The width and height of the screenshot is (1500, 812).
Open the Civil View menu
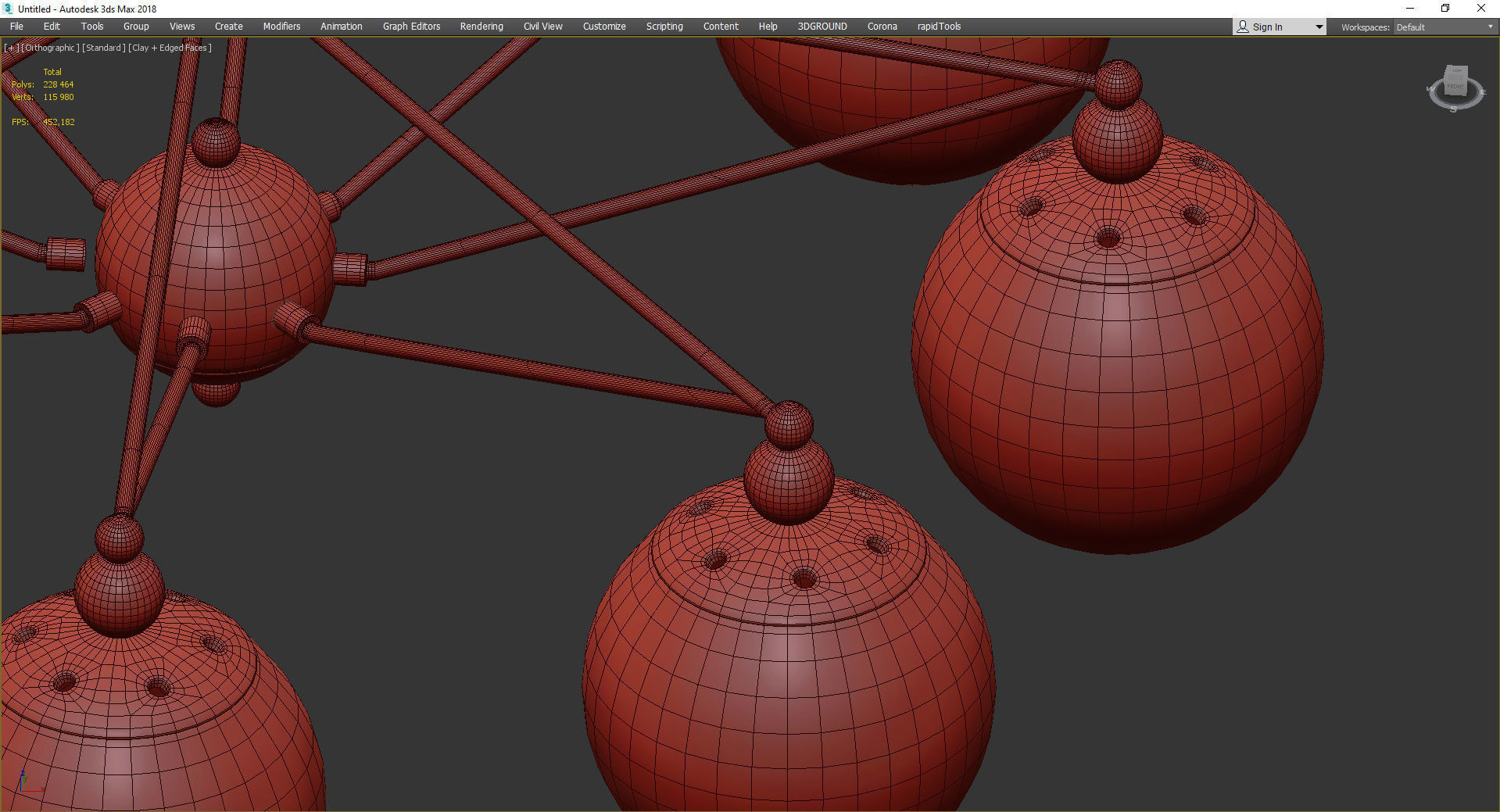542,27
